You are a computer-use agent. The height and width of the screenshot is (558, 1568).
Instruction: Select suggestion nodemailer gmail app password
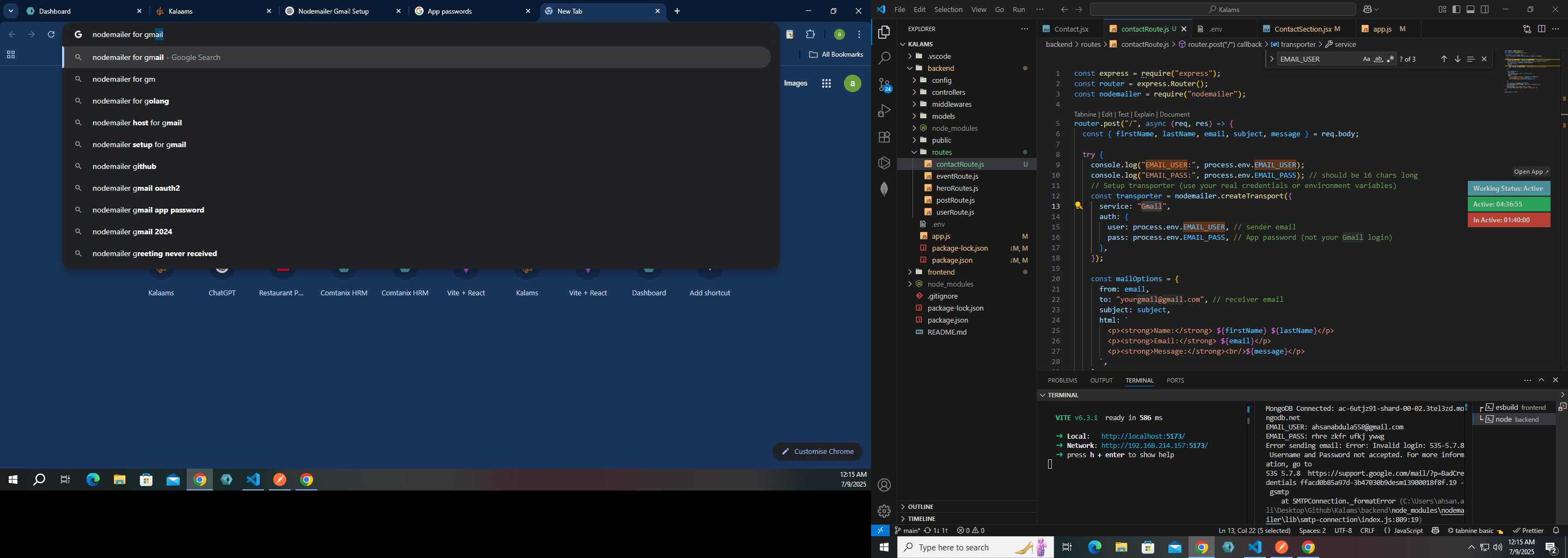click(416, 210)
